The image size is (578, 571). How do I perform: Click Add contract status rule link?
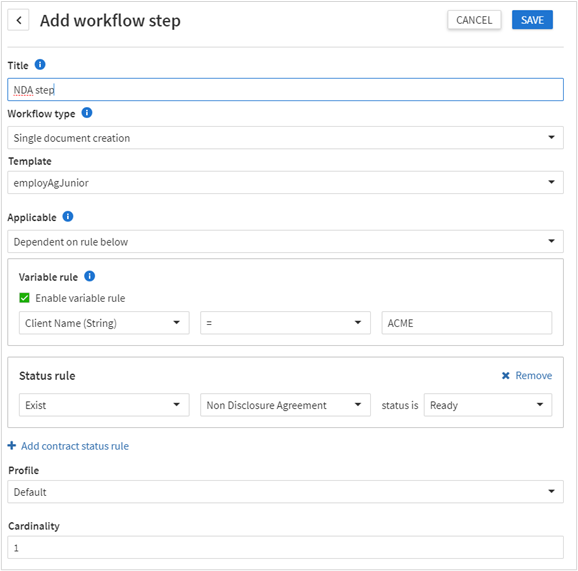click(75, 446)
